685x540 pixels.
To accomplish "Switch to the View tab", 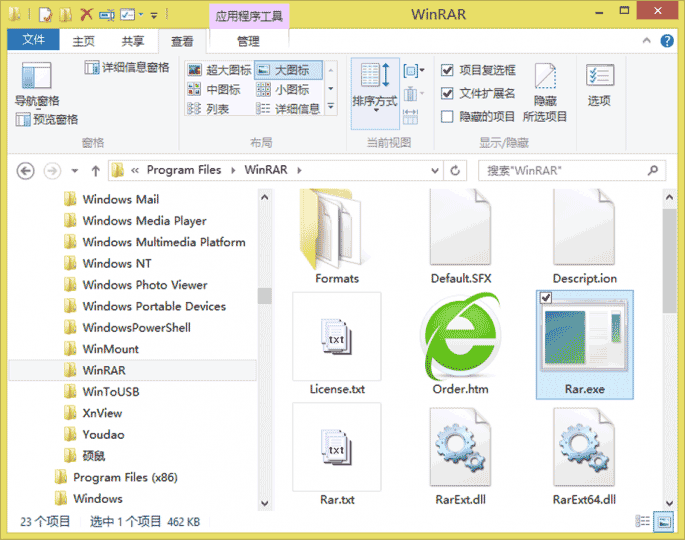I will pos(182,41).
